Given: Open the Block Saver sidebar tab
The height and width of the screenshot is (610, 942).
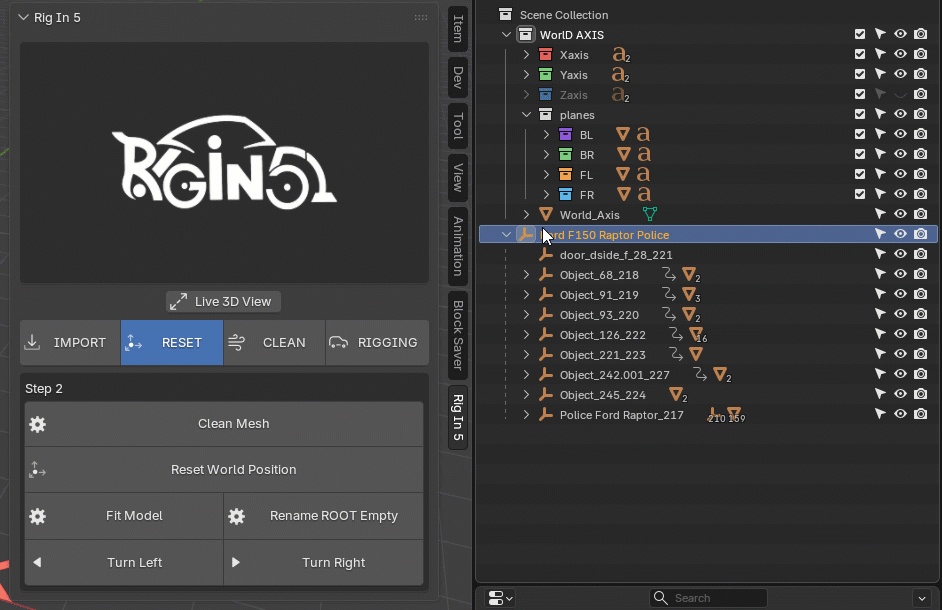Looking at the screenshot, I should point(458,335).
